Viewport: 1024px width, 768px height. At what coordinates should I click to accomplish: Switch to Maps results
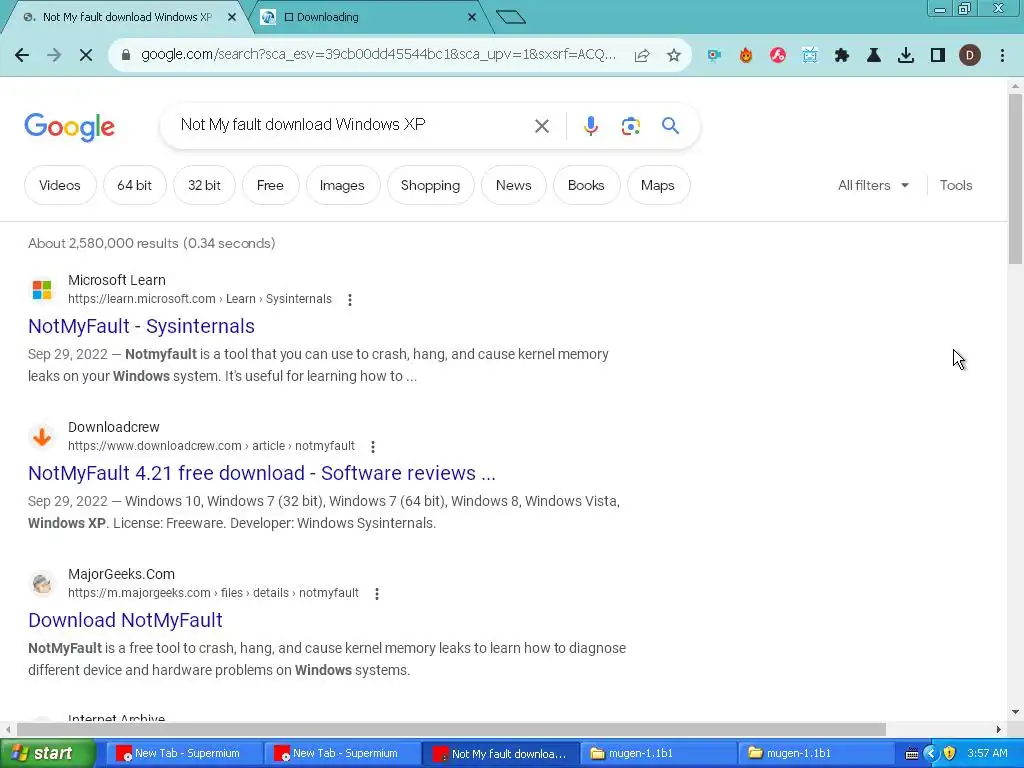(658, 185)
